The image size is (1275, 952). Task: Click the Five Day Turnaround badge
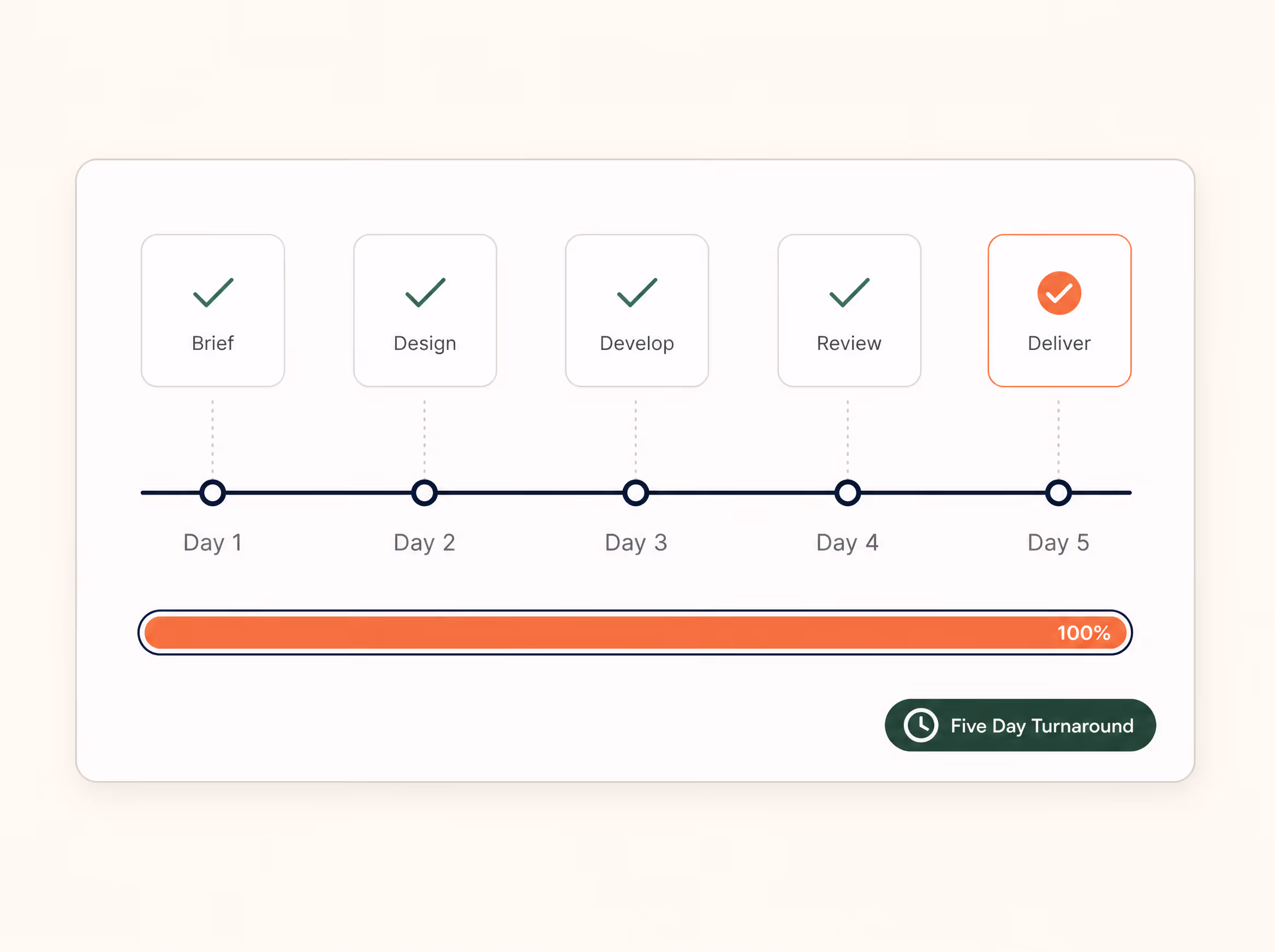coord(1020,725)
